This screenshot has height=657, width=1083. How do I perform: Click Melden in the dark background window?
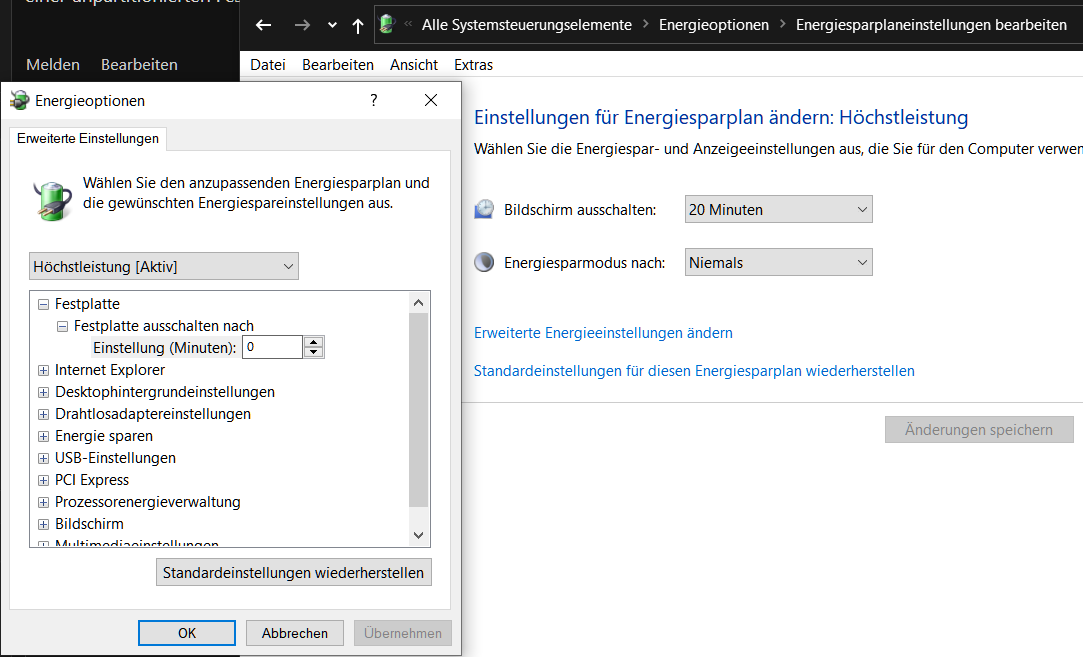[x=52, y=64]
